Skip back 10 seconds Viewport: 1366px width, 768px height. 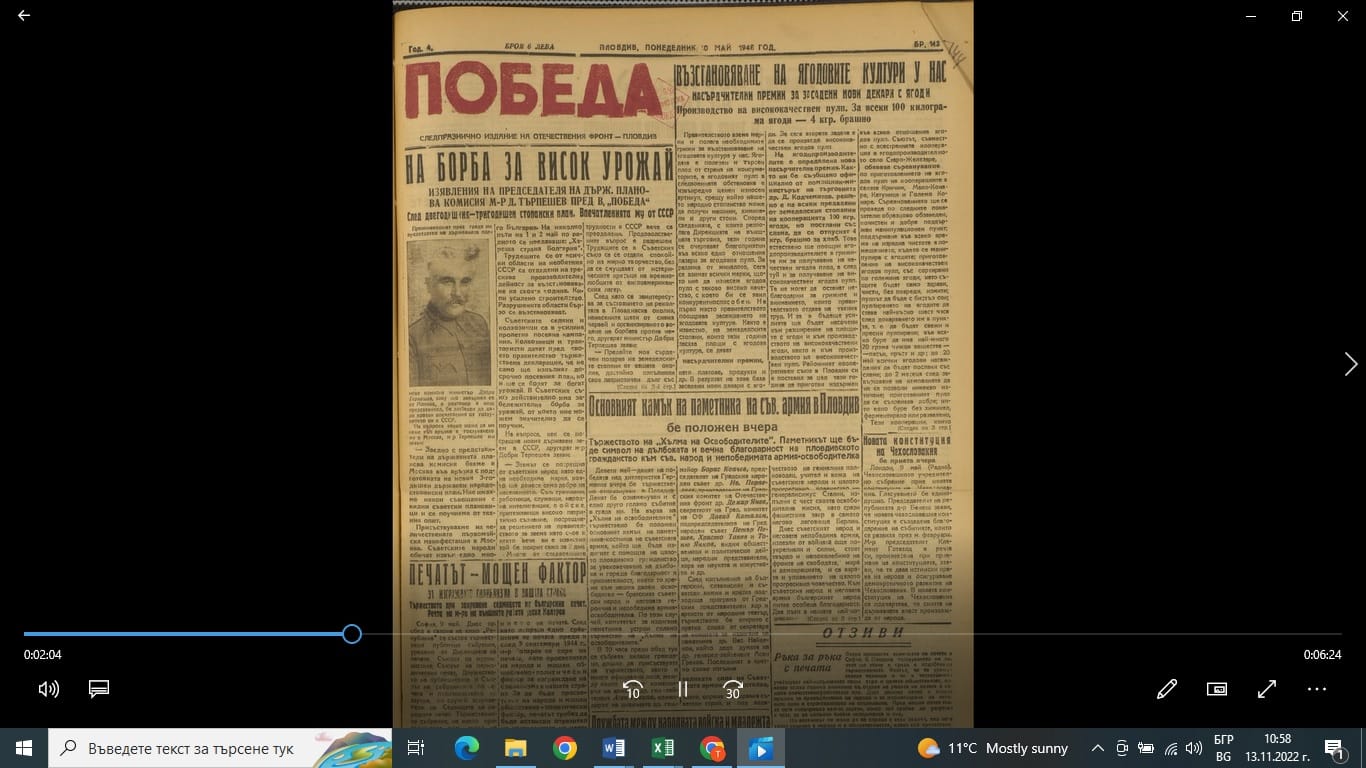[632, 689]
